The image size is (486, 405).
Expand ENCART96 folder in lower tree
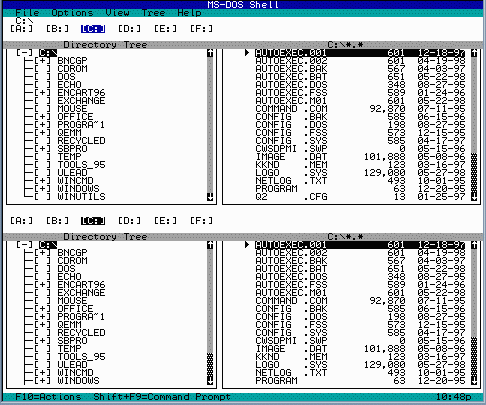coord(43,285)
